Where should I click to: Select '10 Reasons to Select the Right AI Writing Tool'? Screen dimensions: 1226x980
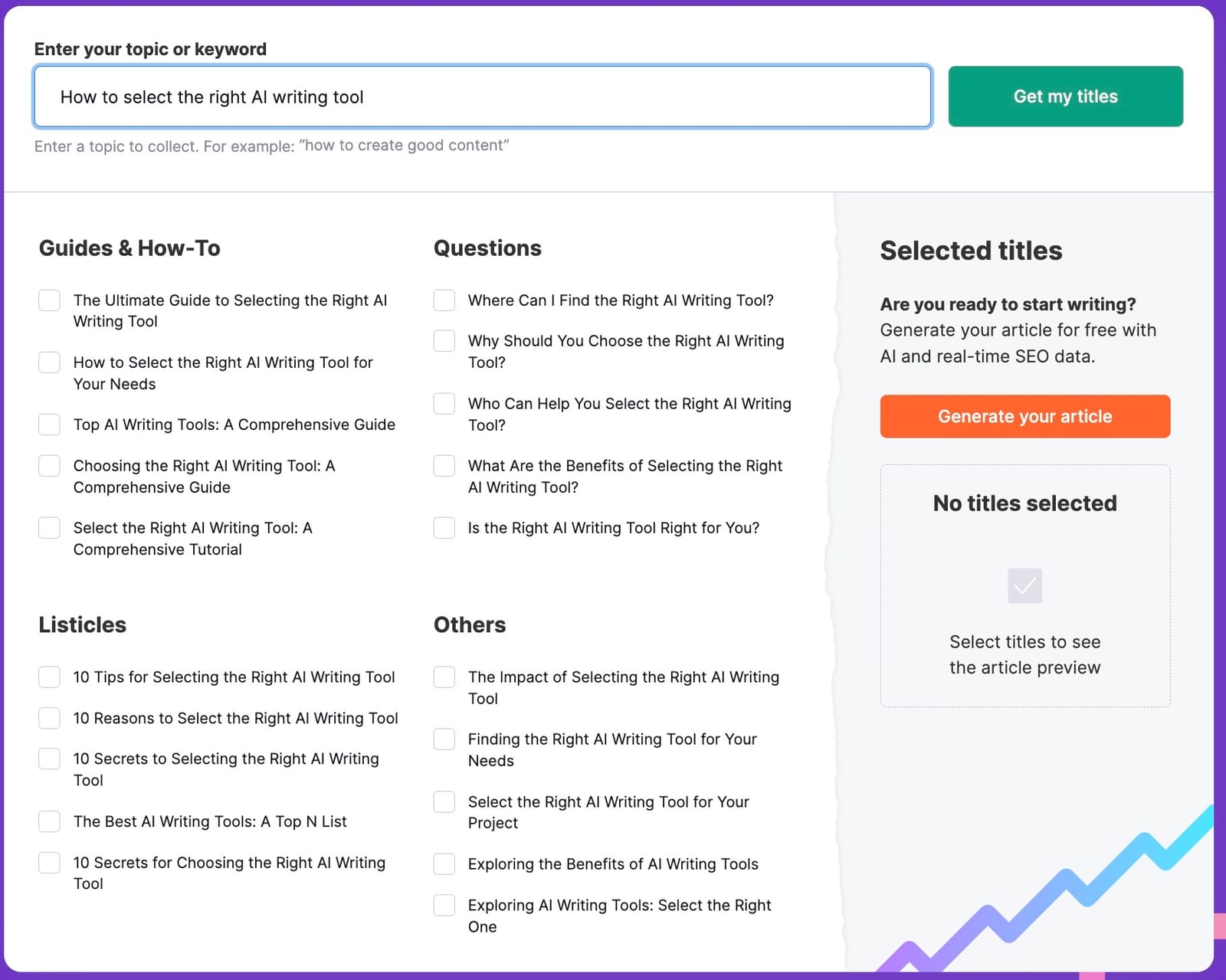coord(49,718)
